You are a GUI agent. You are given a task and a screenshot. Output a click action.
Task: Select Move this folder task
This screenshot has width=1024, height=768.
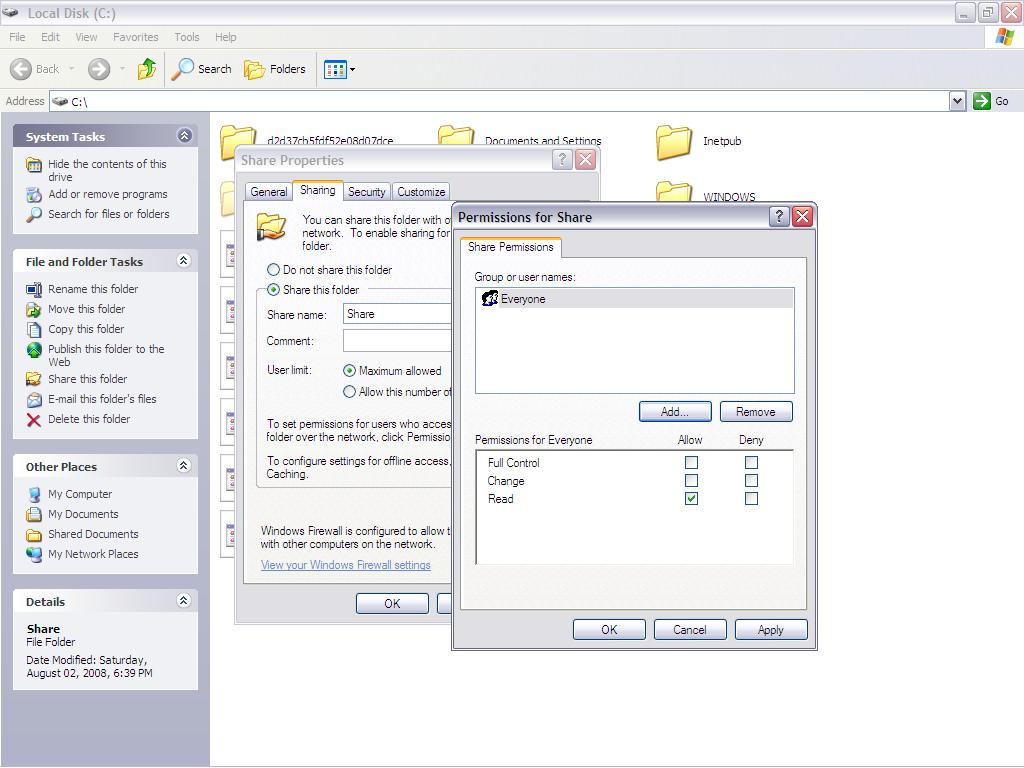(x=86, y=309)
